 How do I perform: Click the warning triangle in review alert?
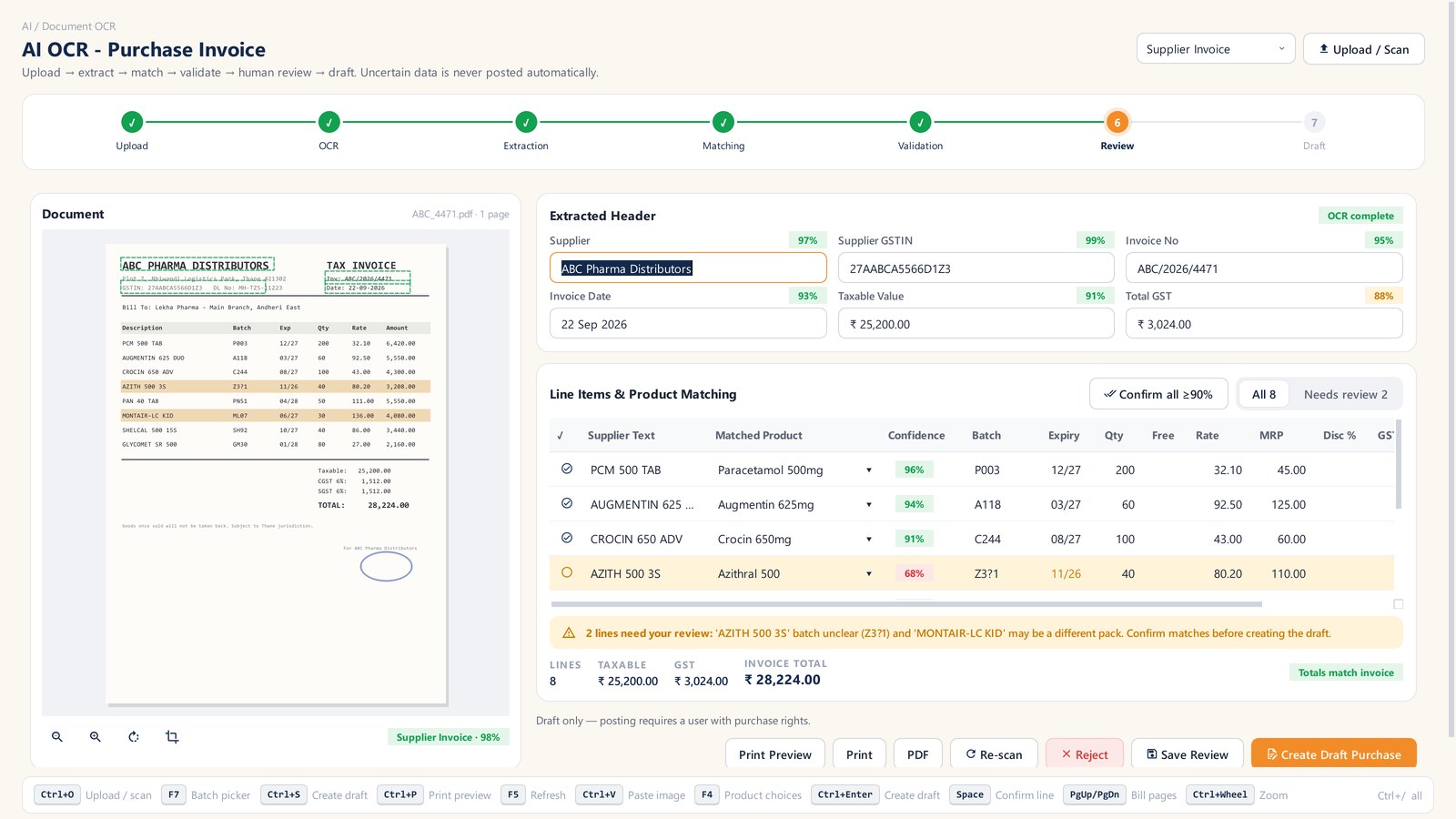point(569,632)
